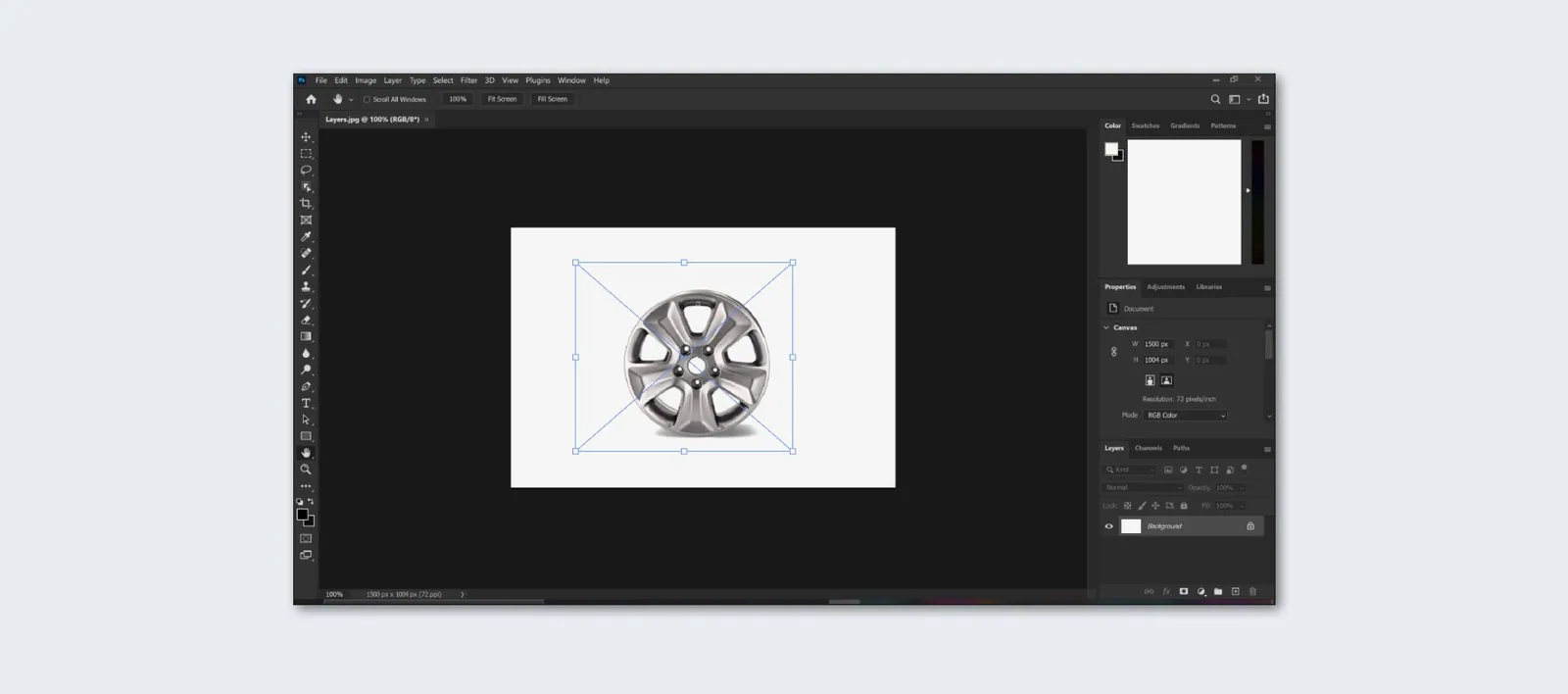Image resolution: width=1568 pixels, height=694 pixels.
Task: Click the add layer mask icon
Action: click(1184, 591)
